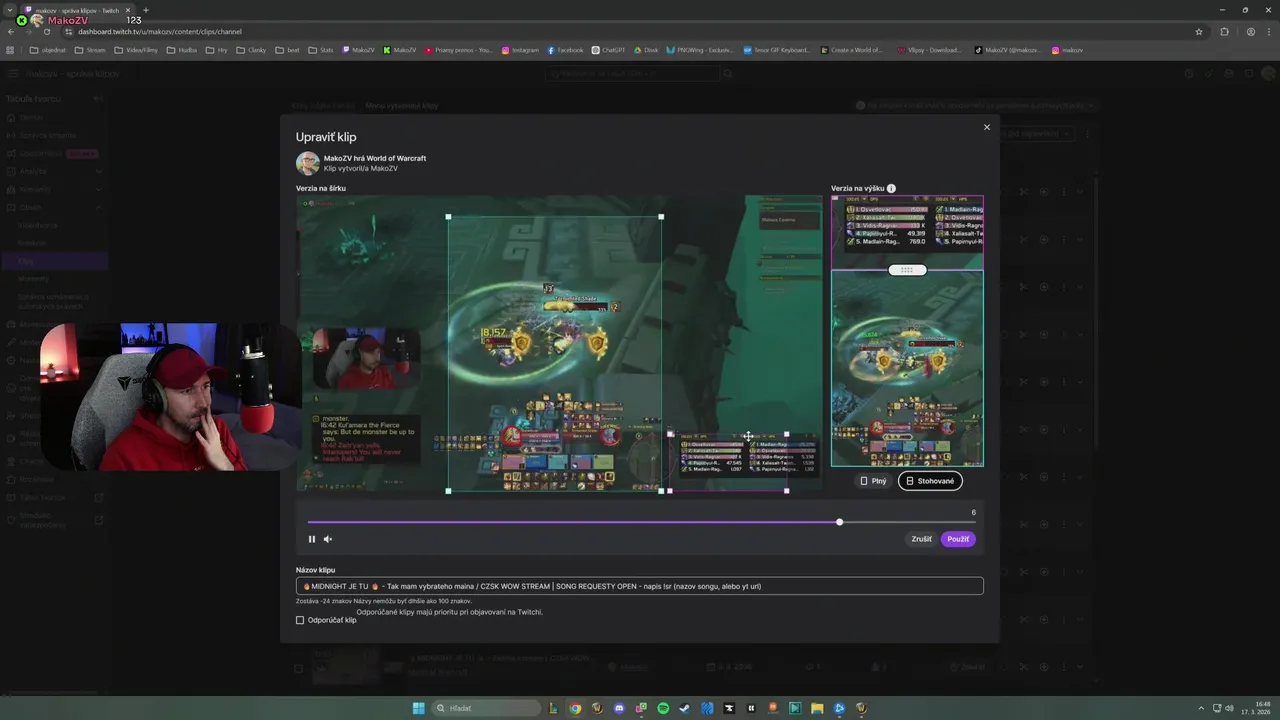Open the Priamy prenos YouTube bookmark
This screenshot has height=720, width=1280.
tap(458, 50)
